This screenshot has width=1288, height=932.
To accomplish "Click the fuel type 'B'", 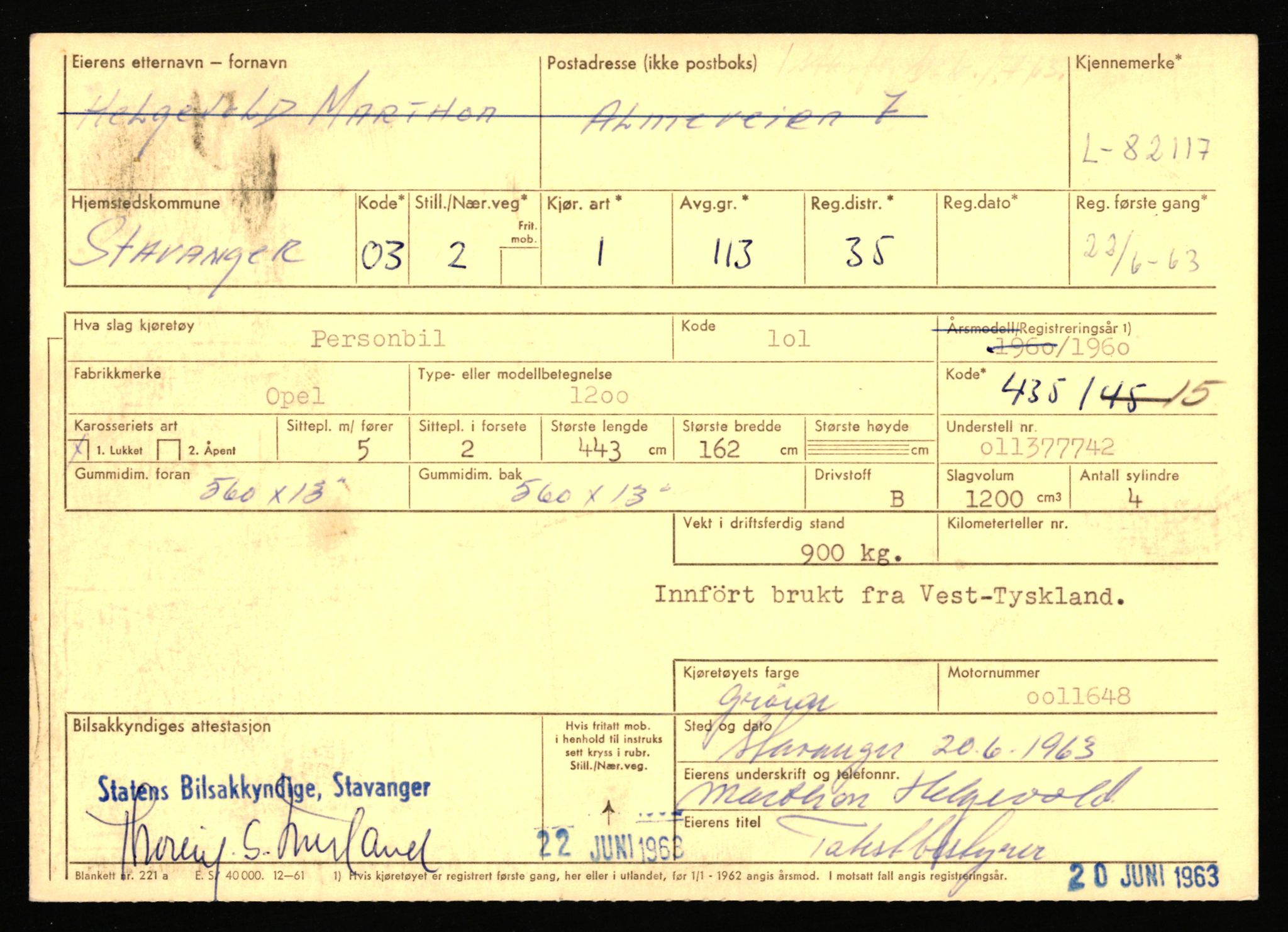I will click(897, 499).
